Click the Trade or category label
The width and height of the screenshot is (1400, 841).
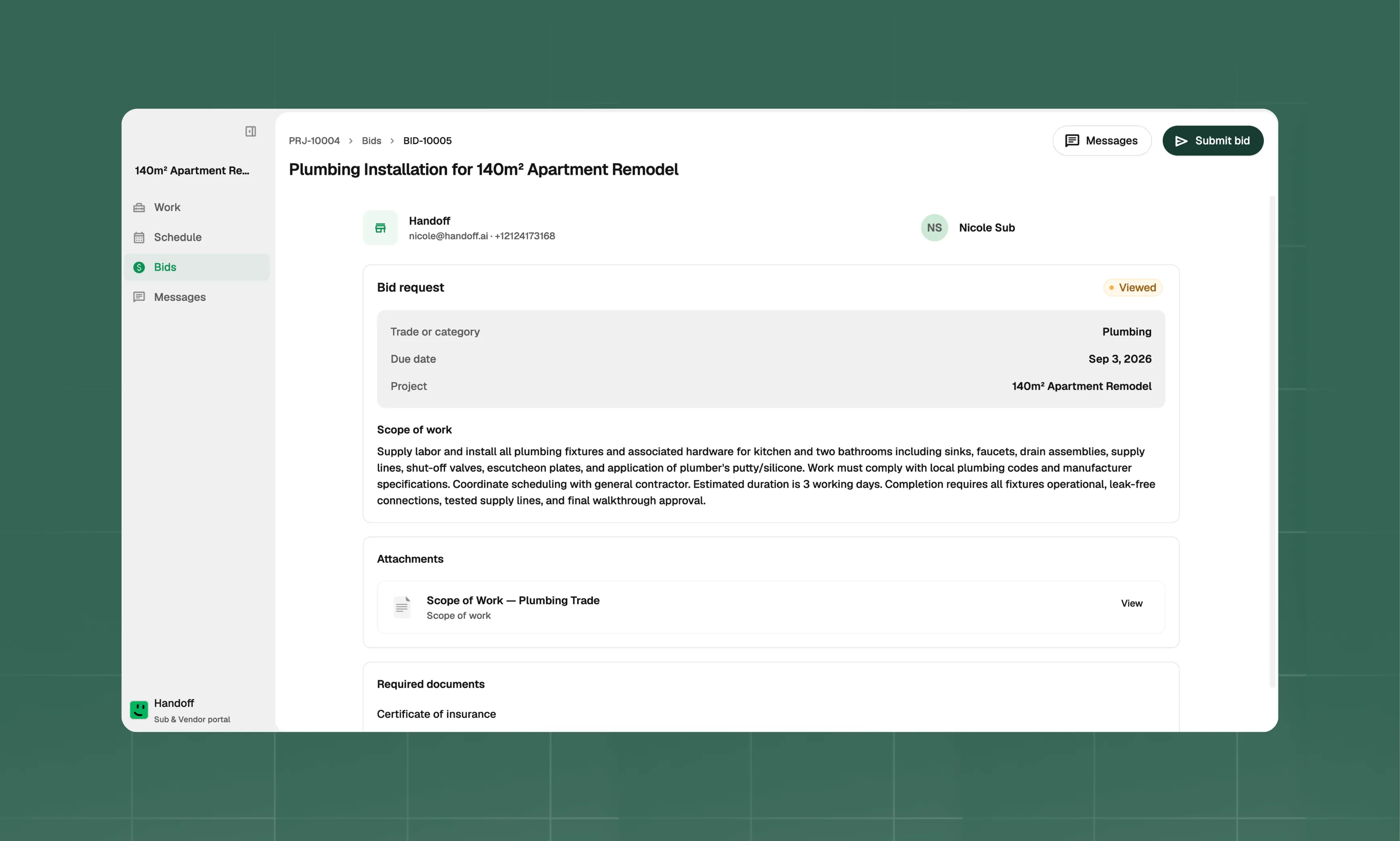(x=435, y=332)
